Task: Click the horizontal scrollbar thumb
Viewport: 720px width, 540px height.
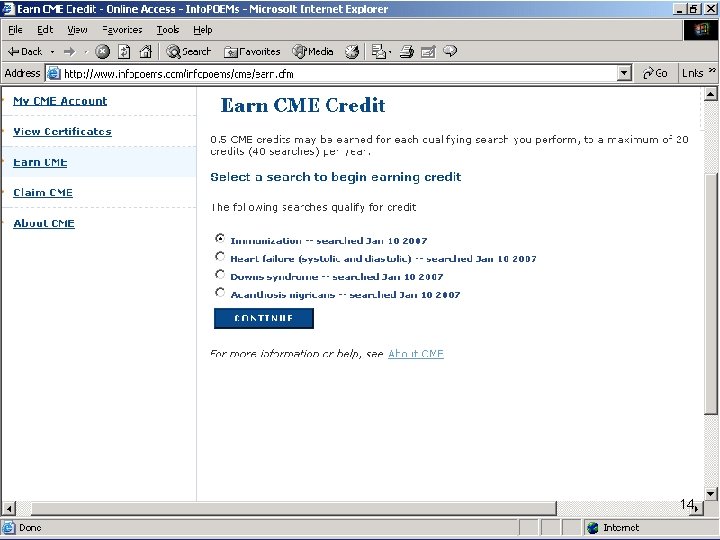Action: click(293, 508)
